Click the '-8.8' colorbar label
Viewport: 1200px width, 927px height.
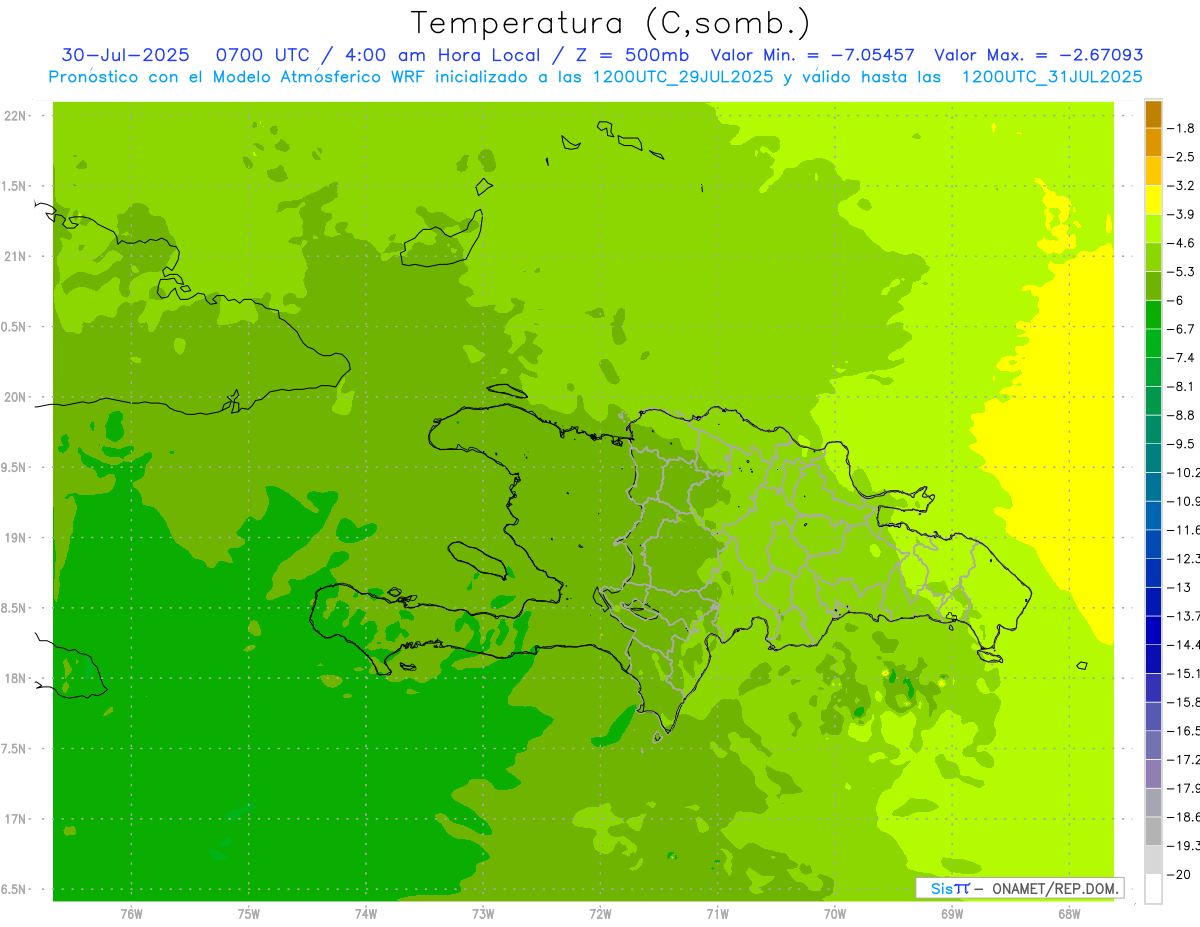(1182, 415)
